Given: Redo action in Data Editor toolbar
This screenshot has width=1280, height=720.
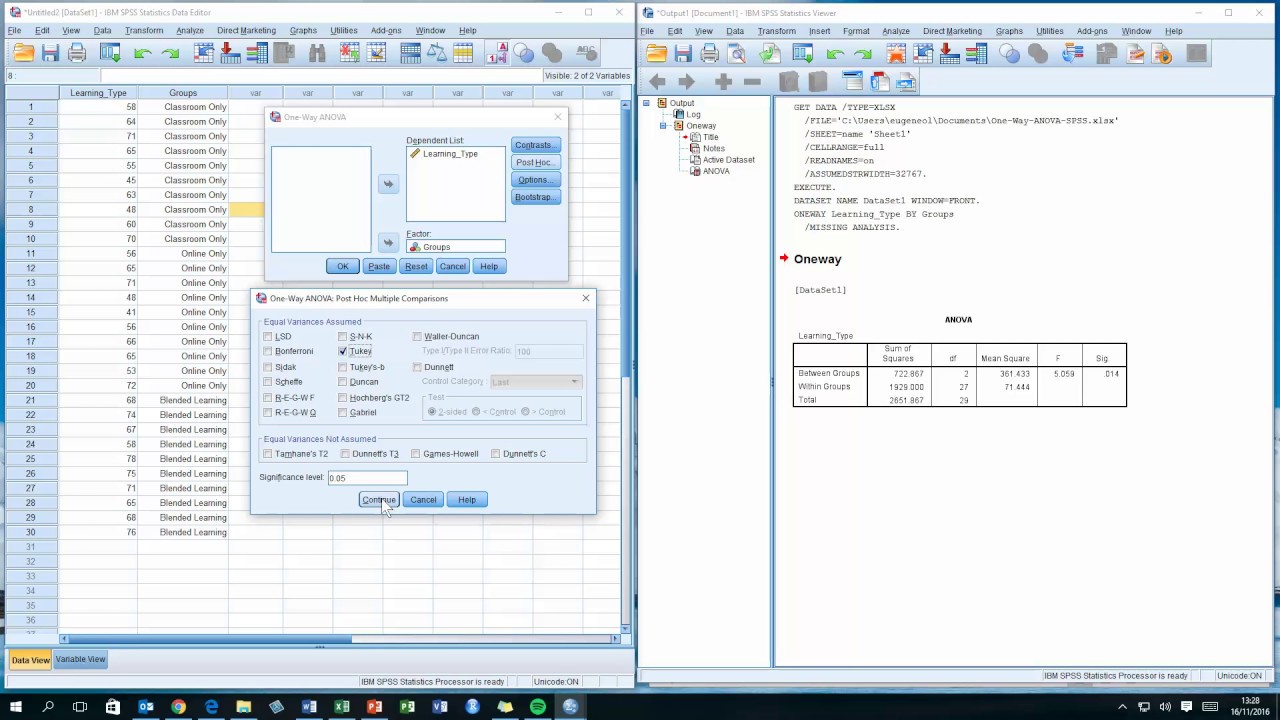Looking at the screenshot, I should 170,53.
